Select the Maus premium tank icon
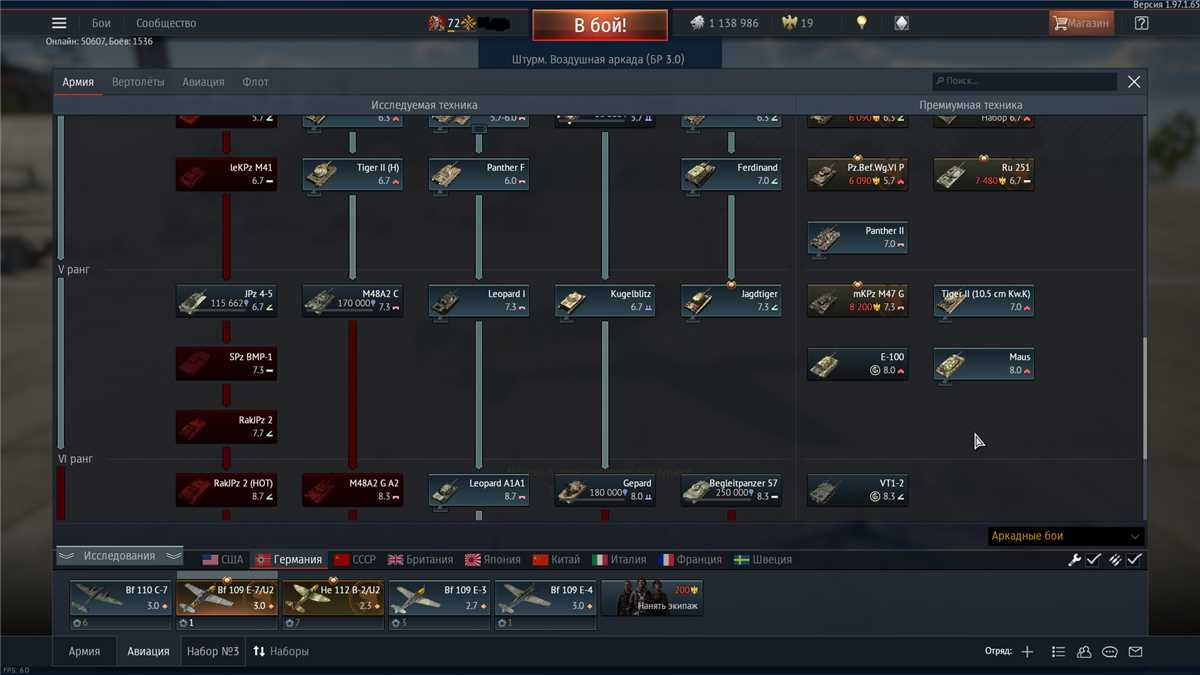 tap(984, 364)
